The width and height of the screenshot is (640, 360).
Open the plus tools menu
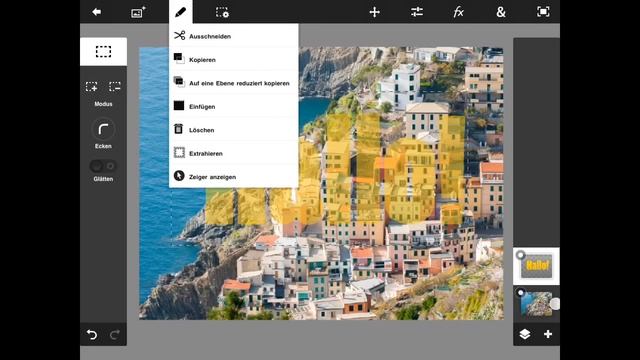374,12
